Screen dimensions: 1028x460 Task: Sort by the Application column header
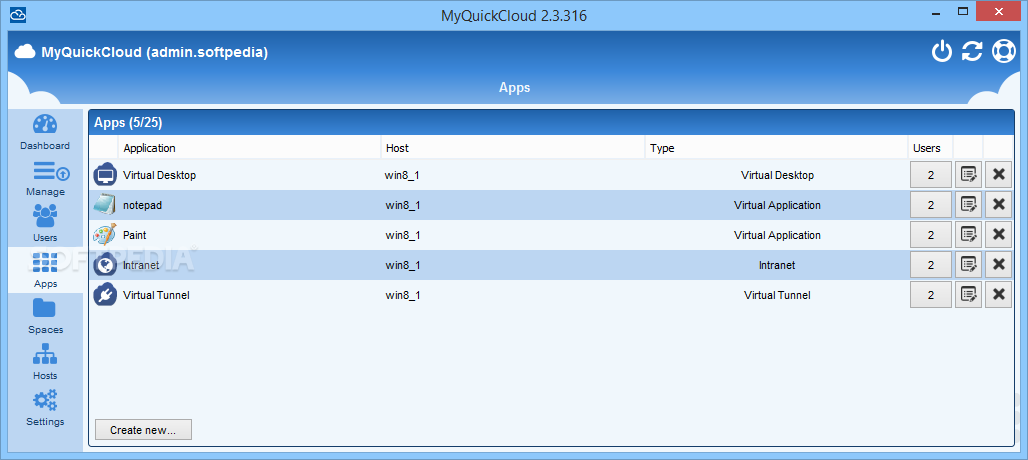249,148
